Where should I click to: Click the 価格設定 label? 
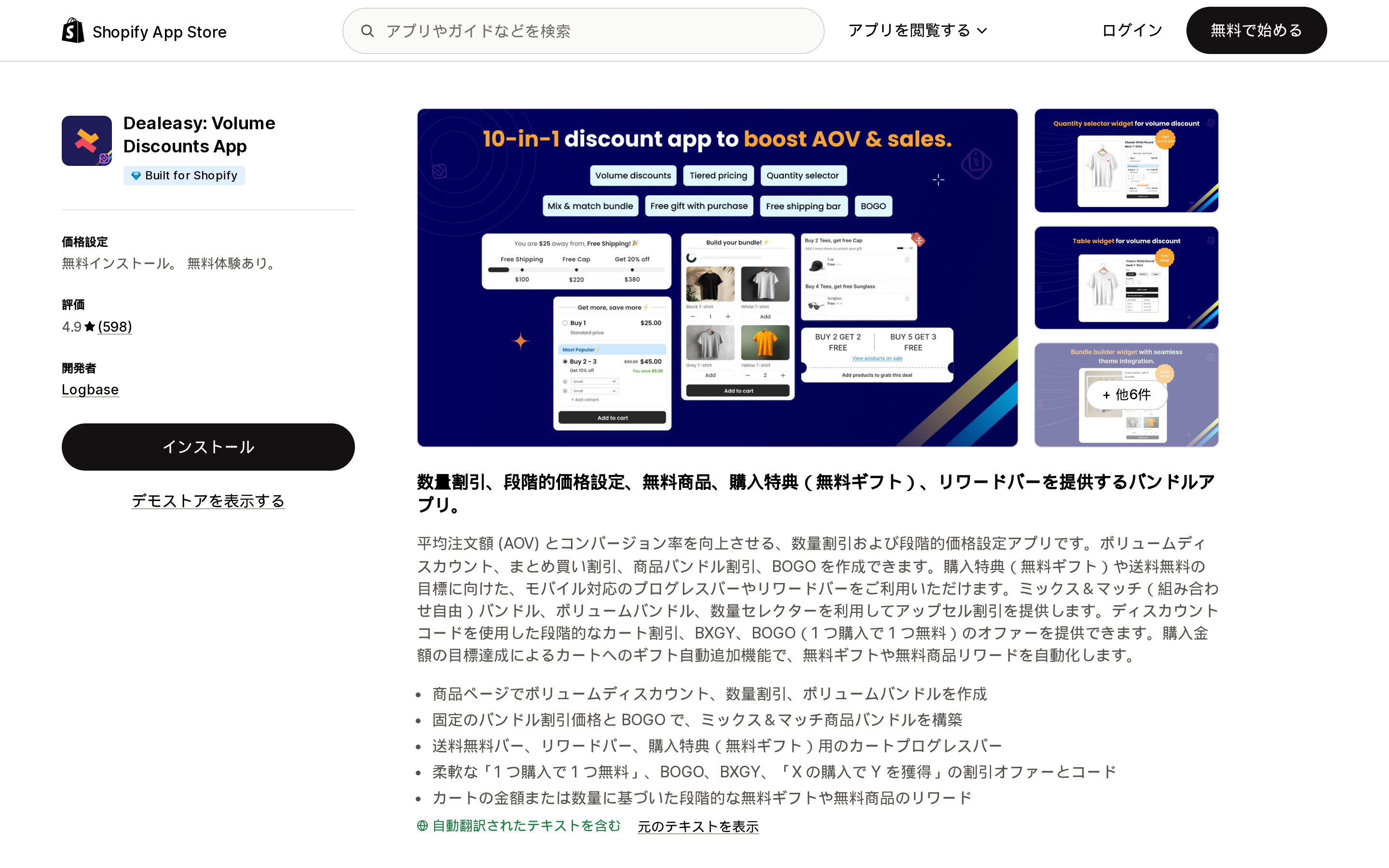pyautogui.click(x=85, y=242)
